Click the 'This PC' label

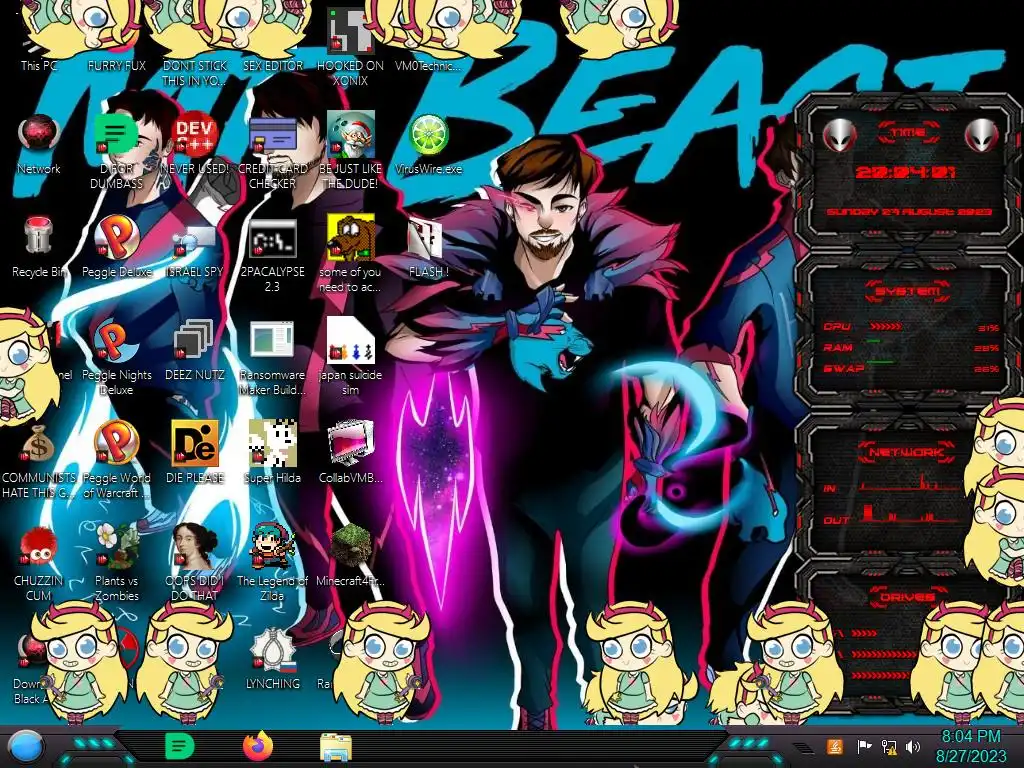tap(39, 65)
